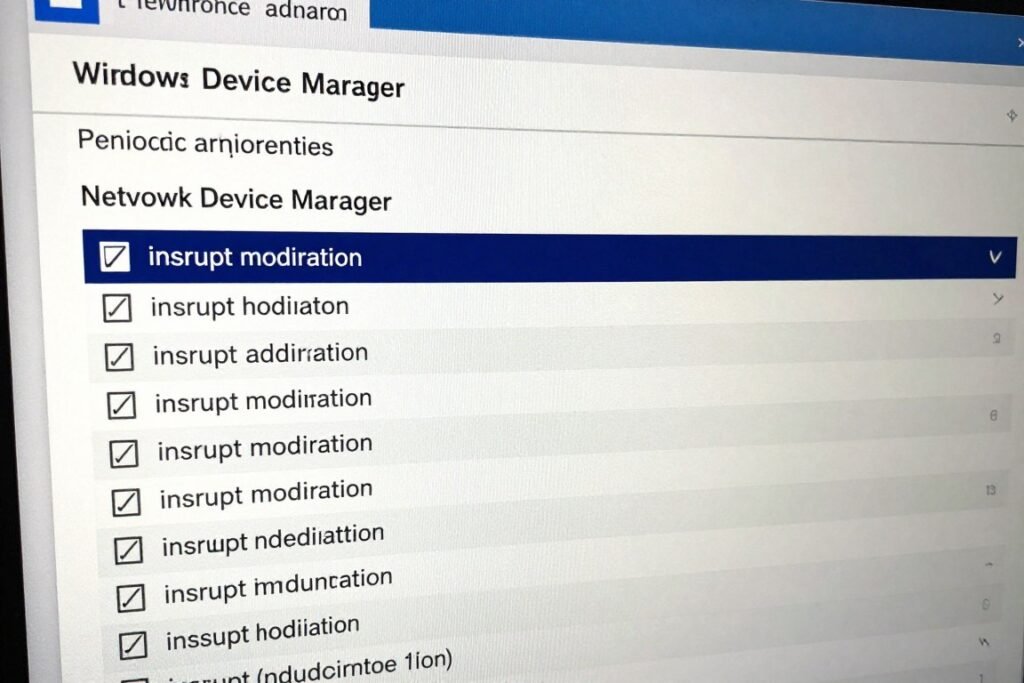Click the highlighted blue selection bar

[x=550, y=257]
